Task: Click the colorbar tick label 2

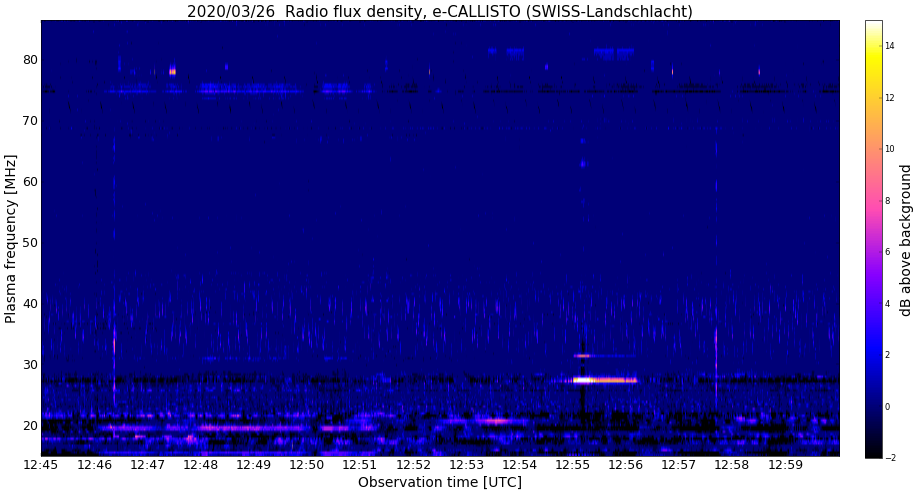Action: tap(887, 355)
